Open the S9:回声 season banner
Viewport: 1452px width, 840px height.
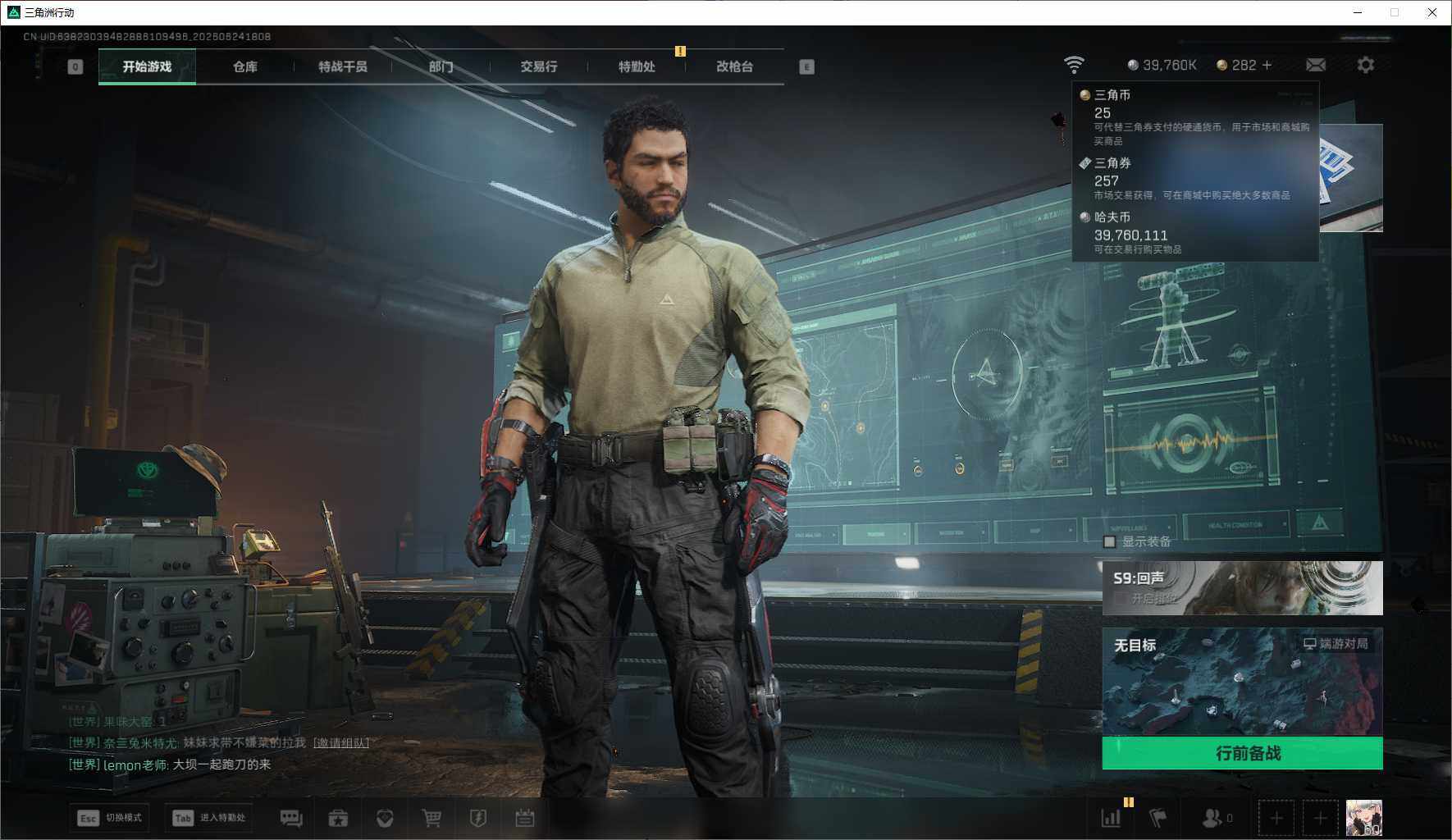(1242, 588)
